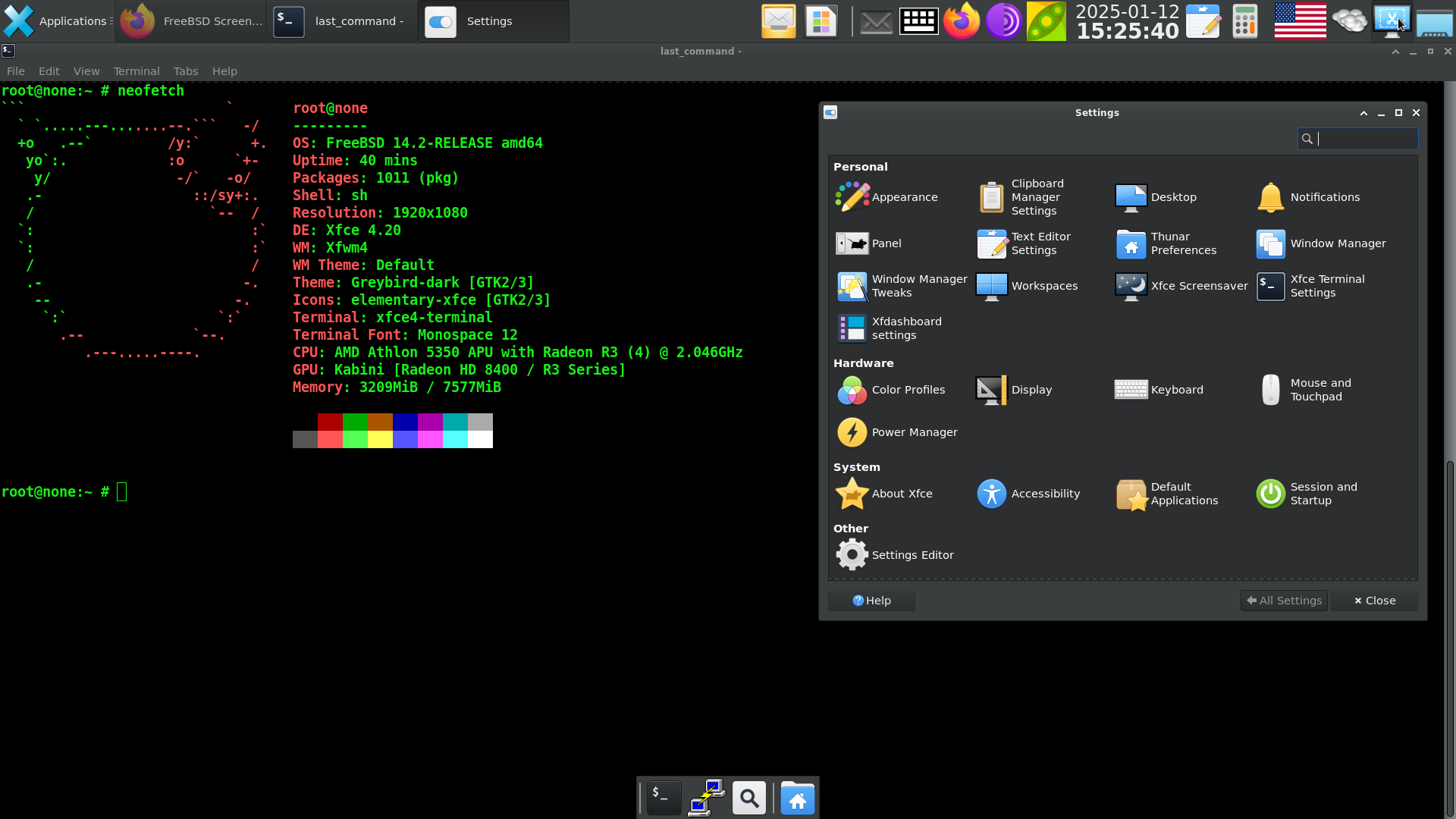Open Default Applications settings
The height and width of the screenshot is (819, 1456).
click(x=1167, y=494)
